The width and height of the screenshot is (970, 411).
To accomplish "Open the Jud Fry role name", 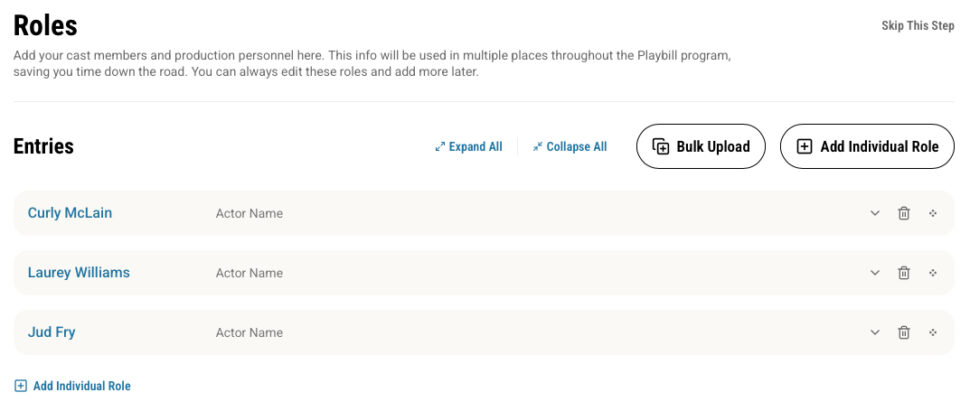I will [51, 332].
